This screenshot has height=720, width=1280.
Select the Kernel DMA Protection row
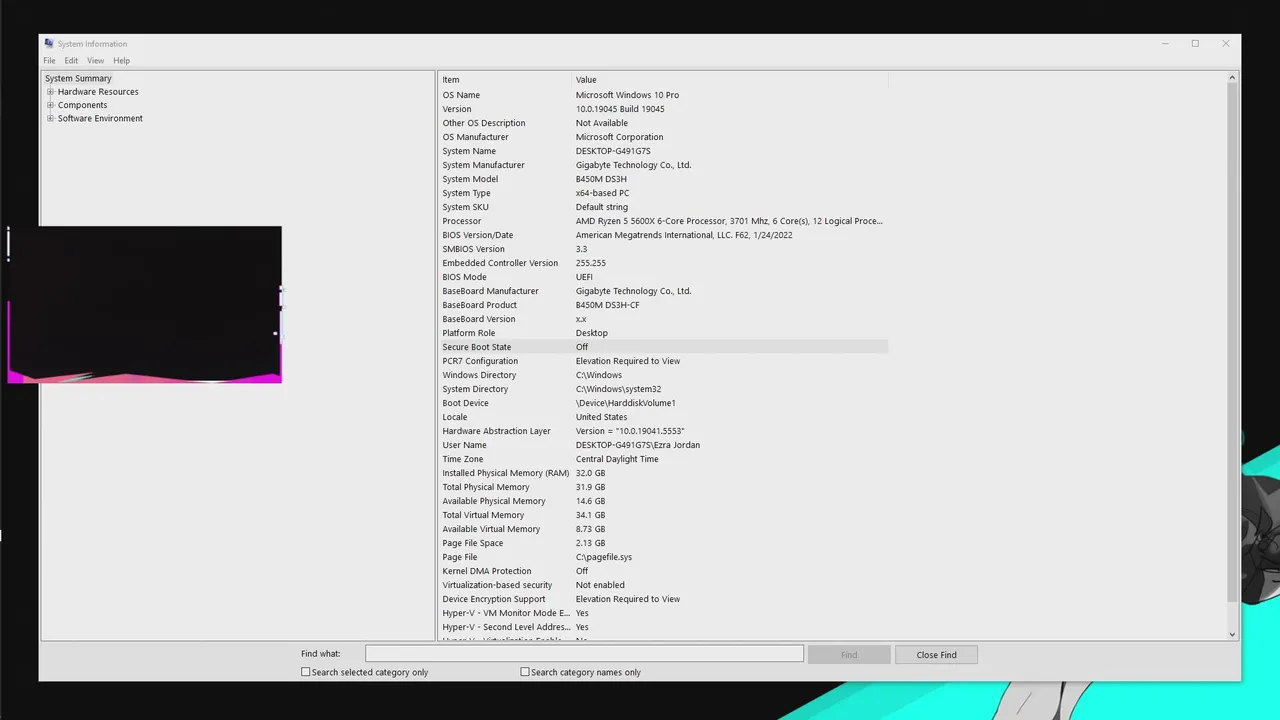tap(663, 571)
